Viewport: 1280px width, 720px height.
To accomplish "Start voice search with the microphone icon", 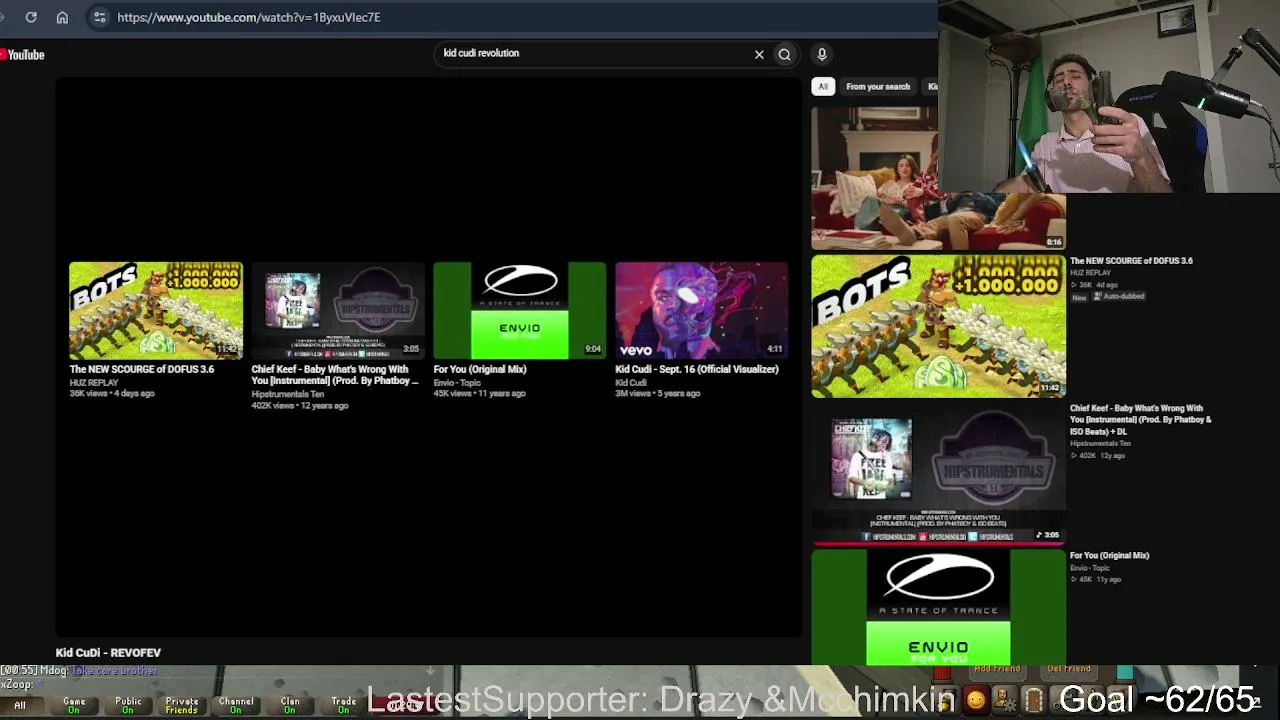I will click(822, 54).
